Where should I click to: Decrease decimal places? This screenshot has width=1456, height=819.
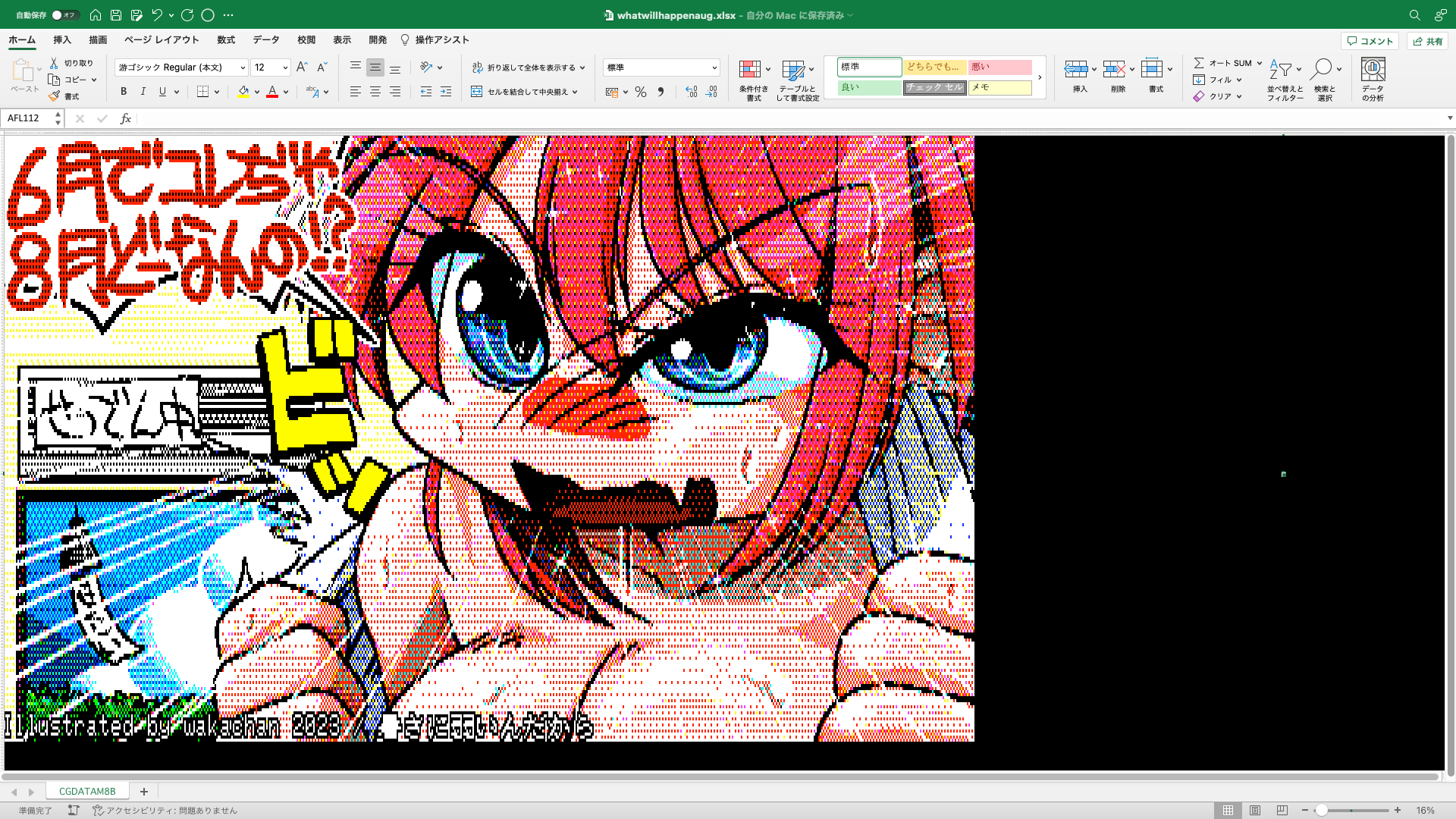[x=711, y=92]
